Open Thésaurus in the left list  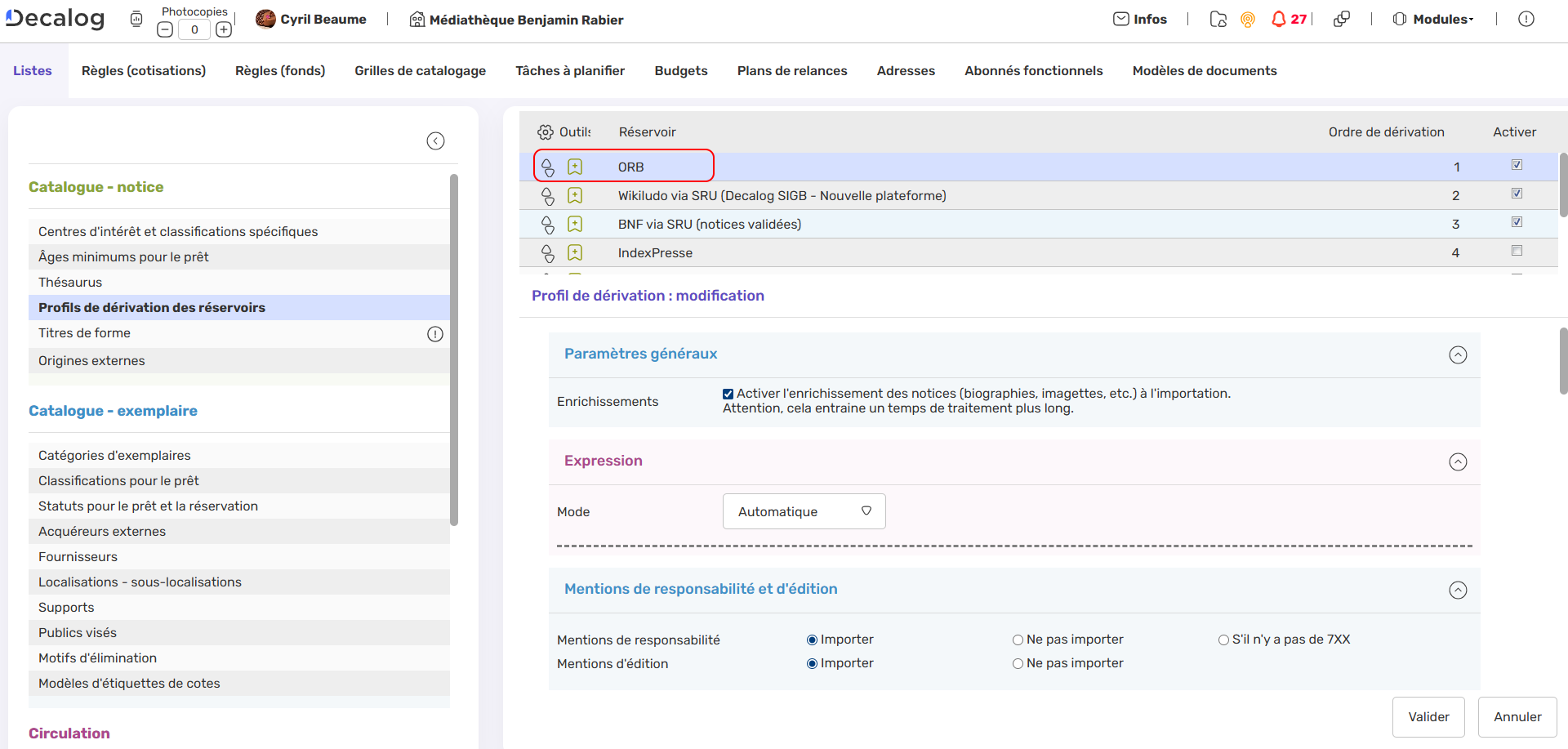[70, 283]
